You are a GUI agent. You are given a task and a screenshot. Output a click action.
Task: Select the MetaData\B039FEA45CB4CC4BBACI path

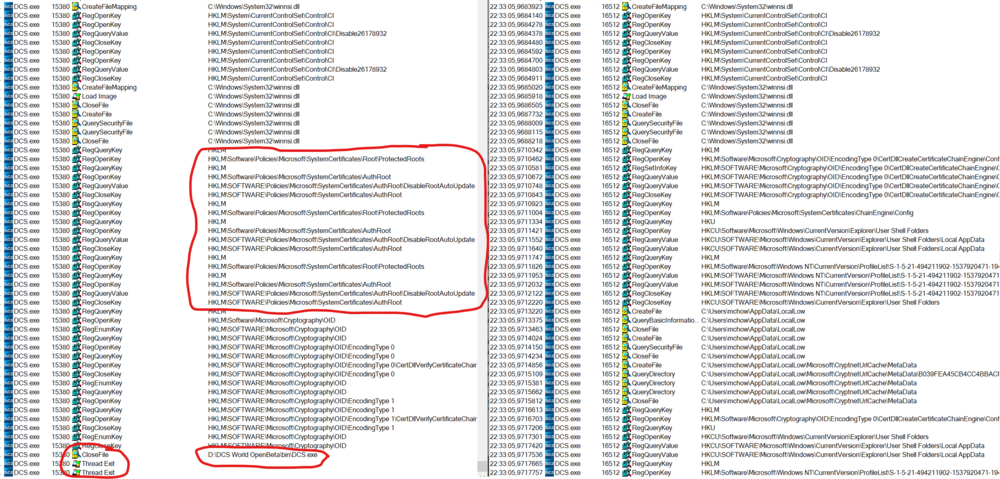[850, 374]
